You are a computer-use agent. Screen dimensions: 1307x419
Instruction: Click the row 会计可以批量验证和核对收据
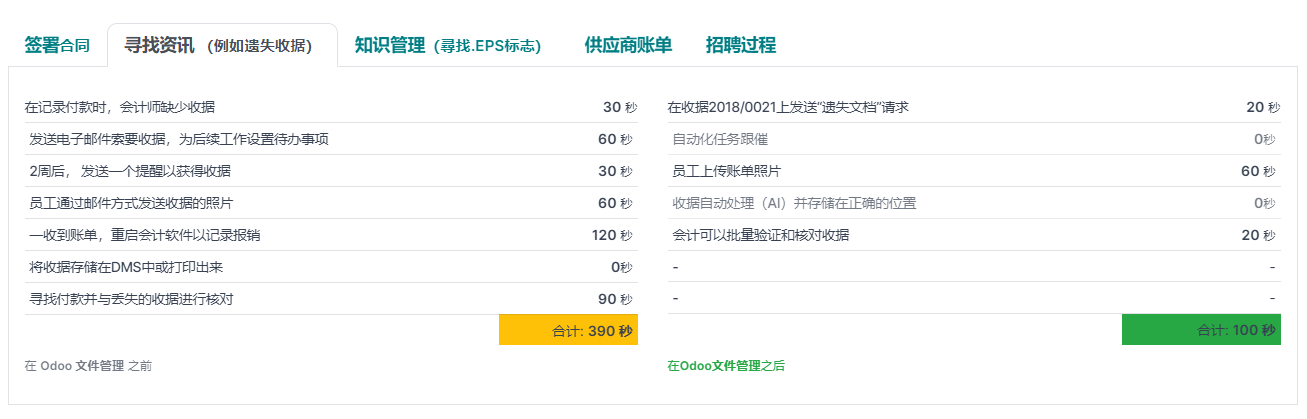coord(974,235)
